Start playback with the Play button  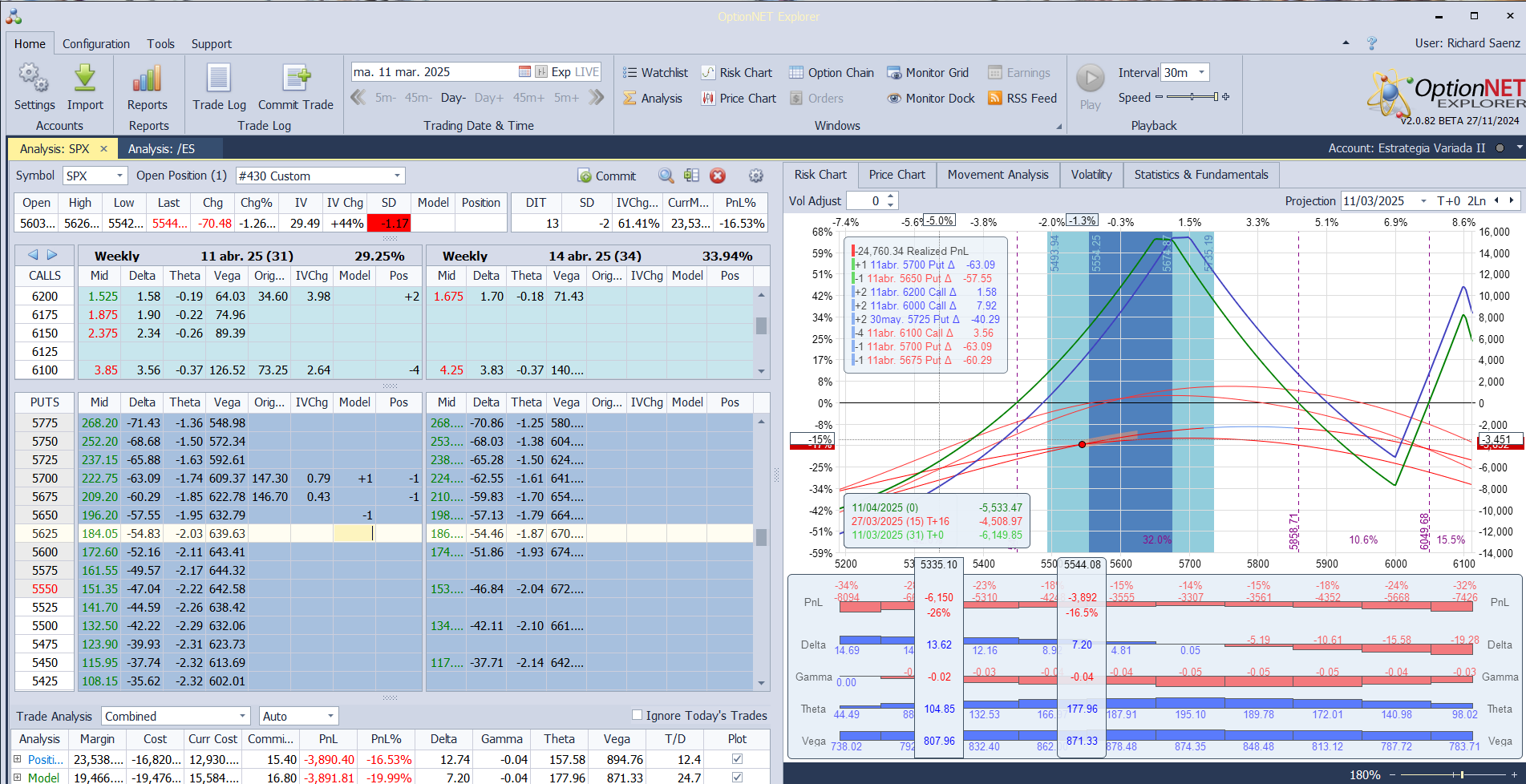coord(1090,79)
